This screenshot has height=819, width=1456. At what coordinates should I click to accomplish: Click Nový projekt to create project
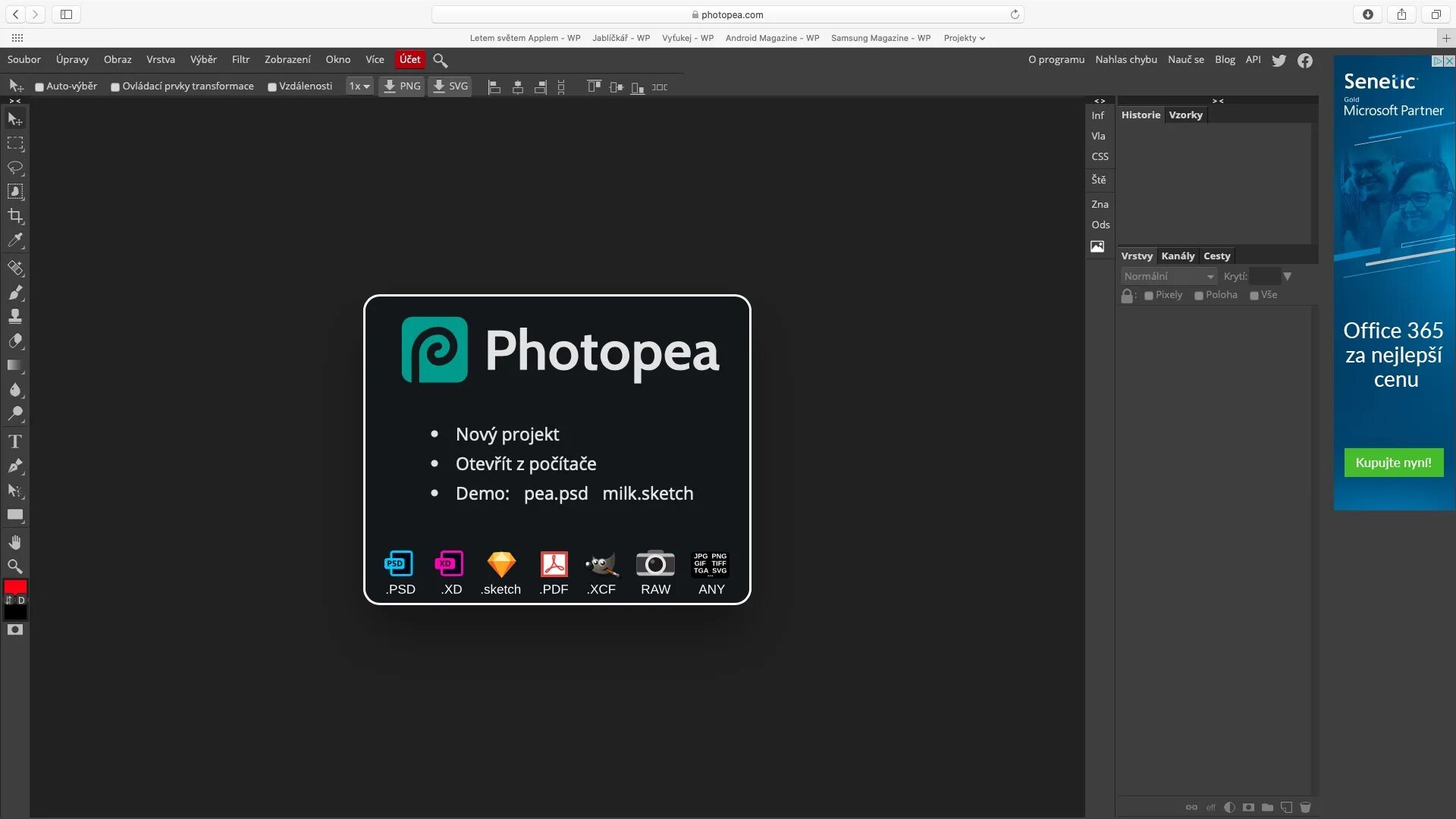pyautogui.click(x=508, y=433)
